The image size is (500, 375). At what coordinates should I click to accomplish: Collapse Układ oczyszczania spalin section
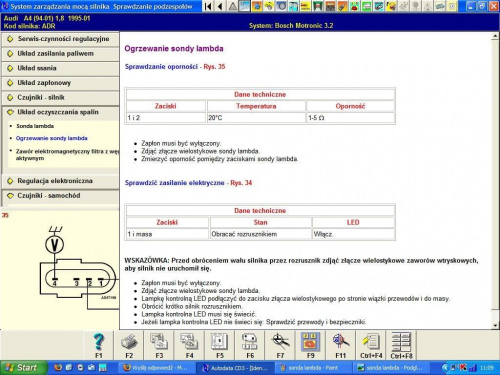pos(60,112)
